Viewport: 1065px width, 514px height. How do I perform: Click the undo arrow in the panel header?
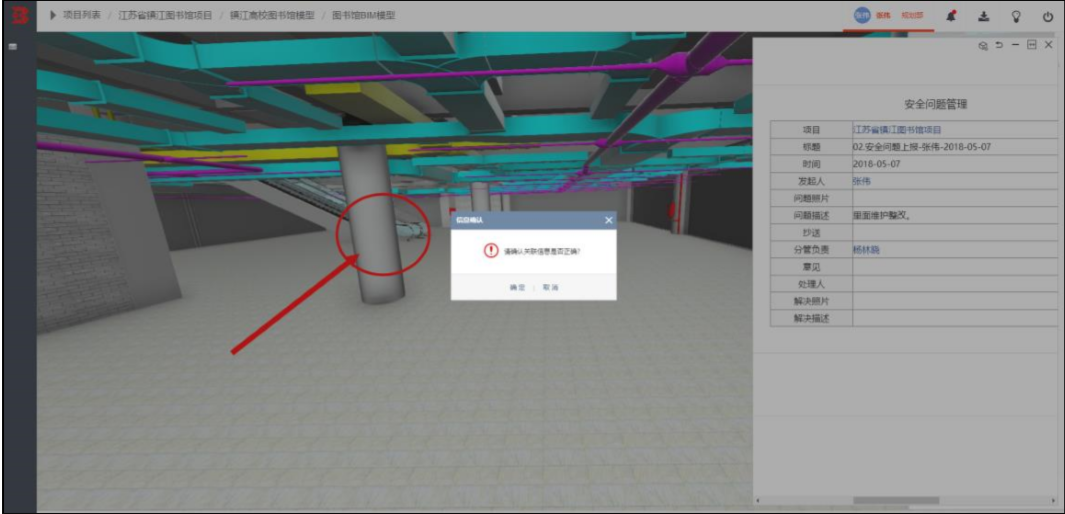tap(999, 45)
